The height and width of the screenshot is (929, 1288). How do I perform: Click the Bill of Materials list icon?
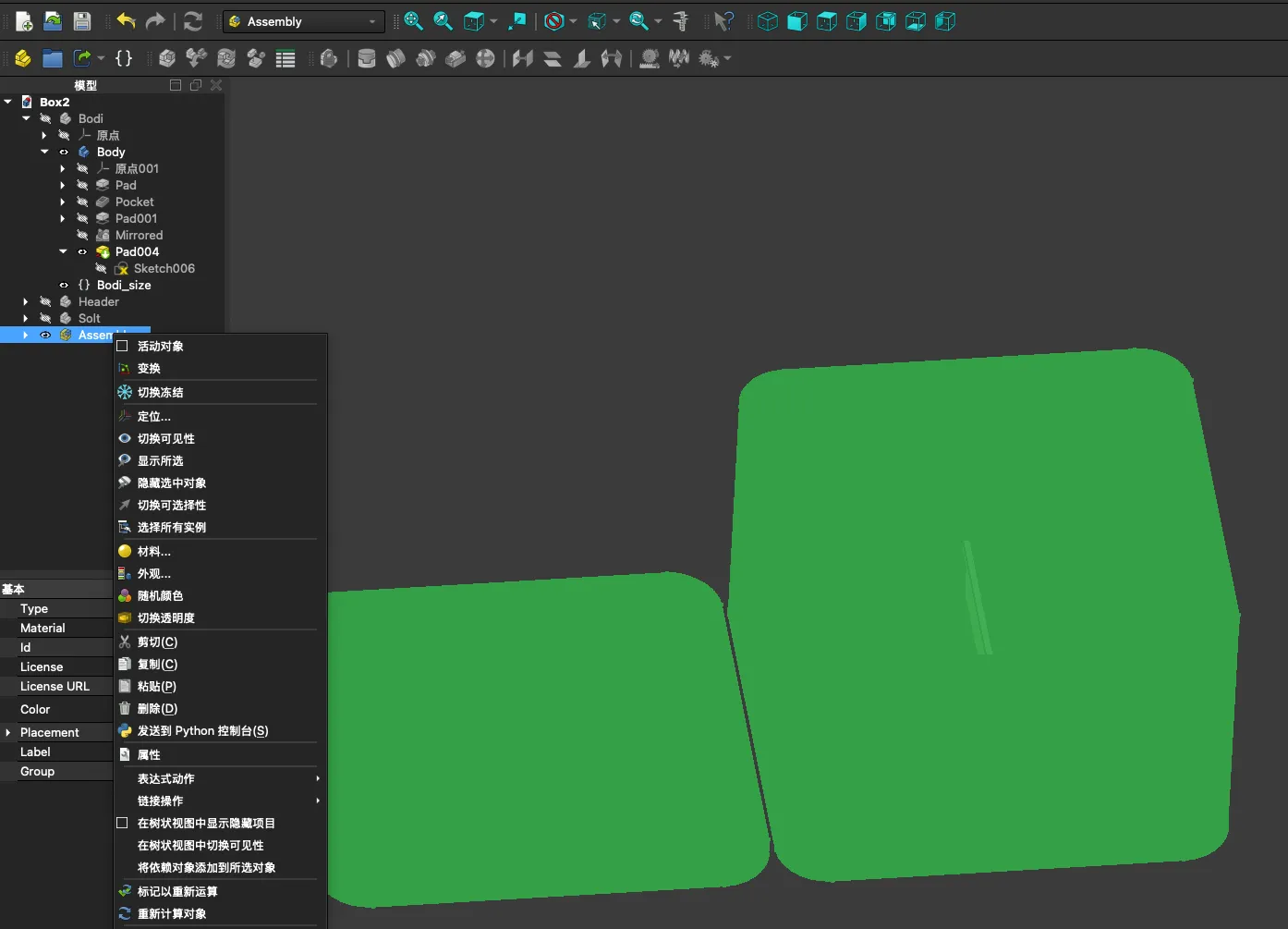pyautogui.click(x=286, y=59)
